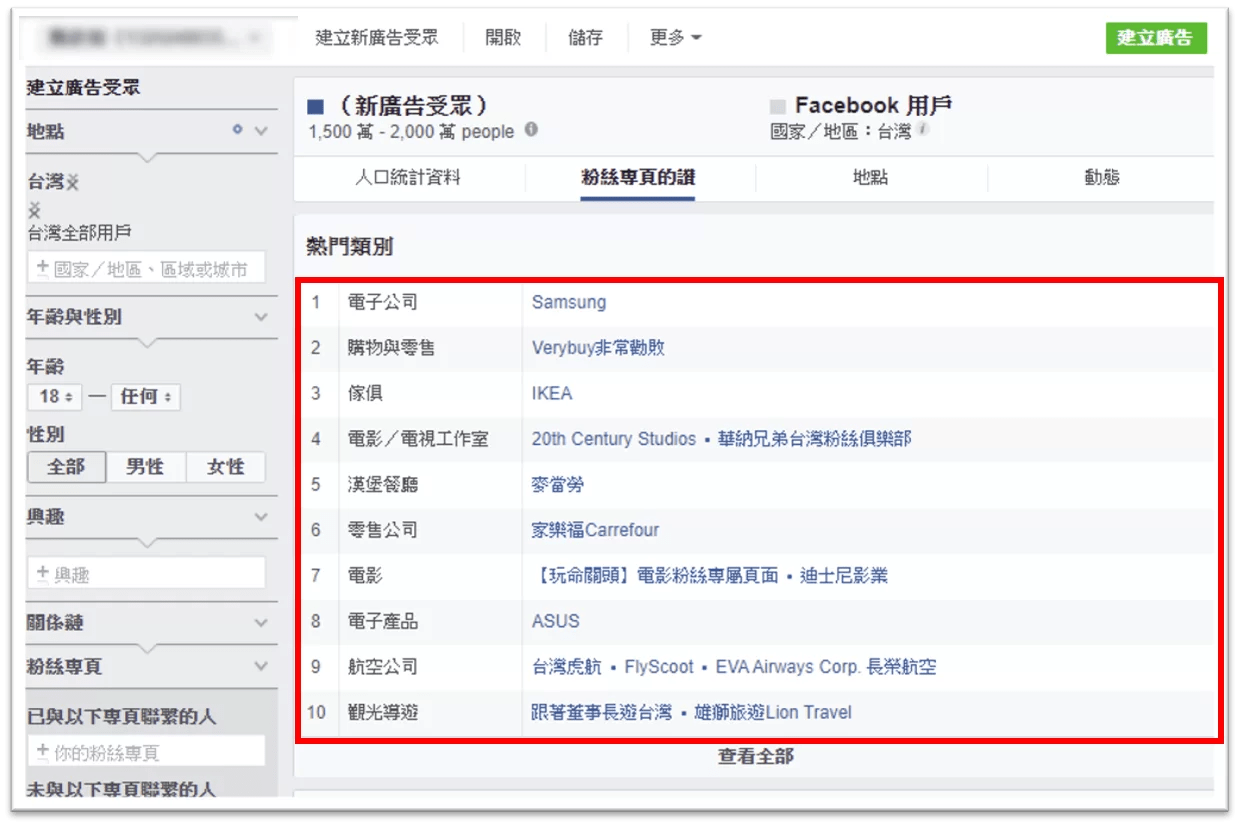The height and width of the screenshot is (826, 1240).
Task: Open the maximum age 任何 dropdown
Action: click(145, 397)
